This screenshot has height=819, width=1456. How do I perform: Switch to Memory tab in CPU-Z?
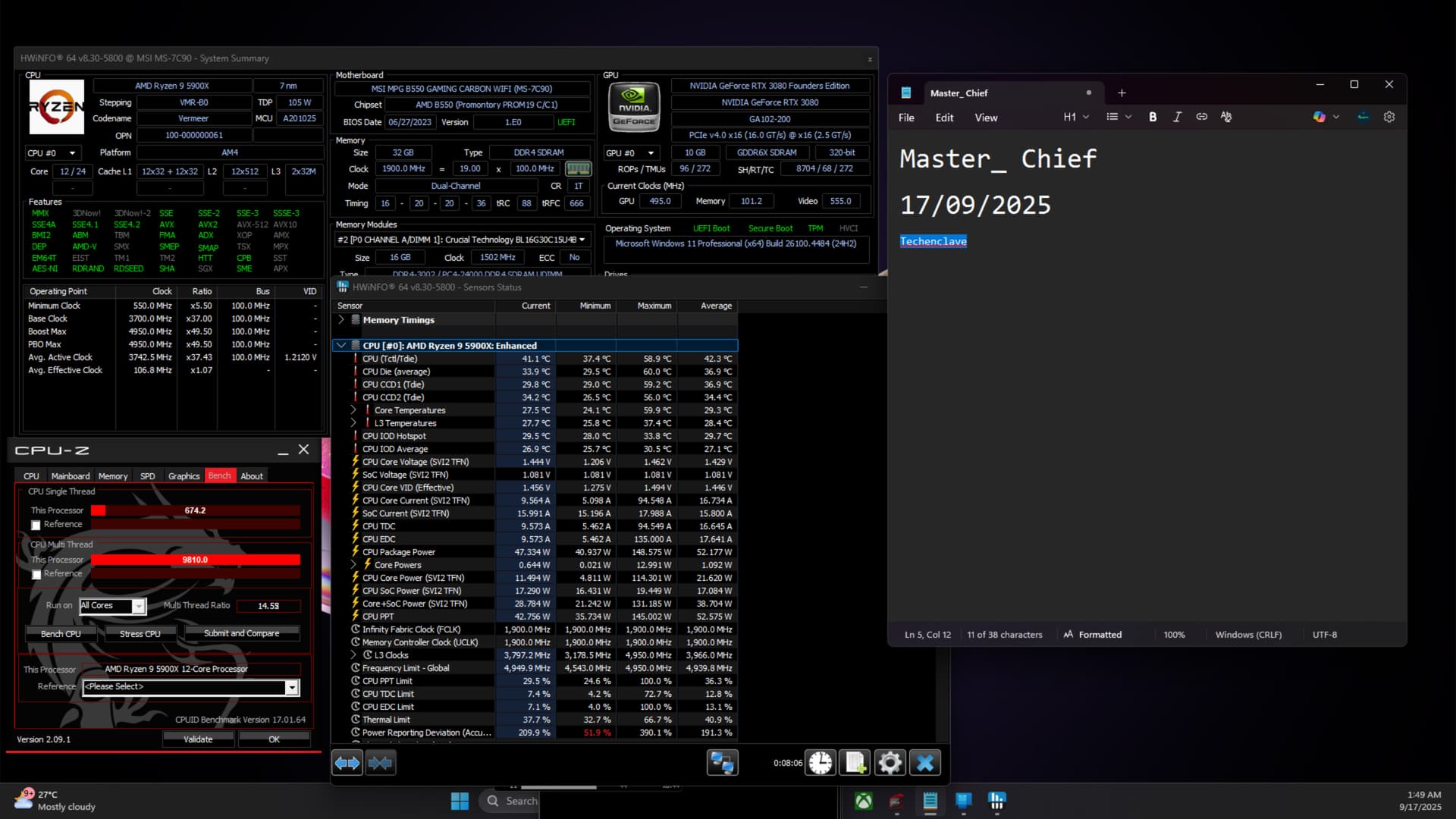point(113,476)
